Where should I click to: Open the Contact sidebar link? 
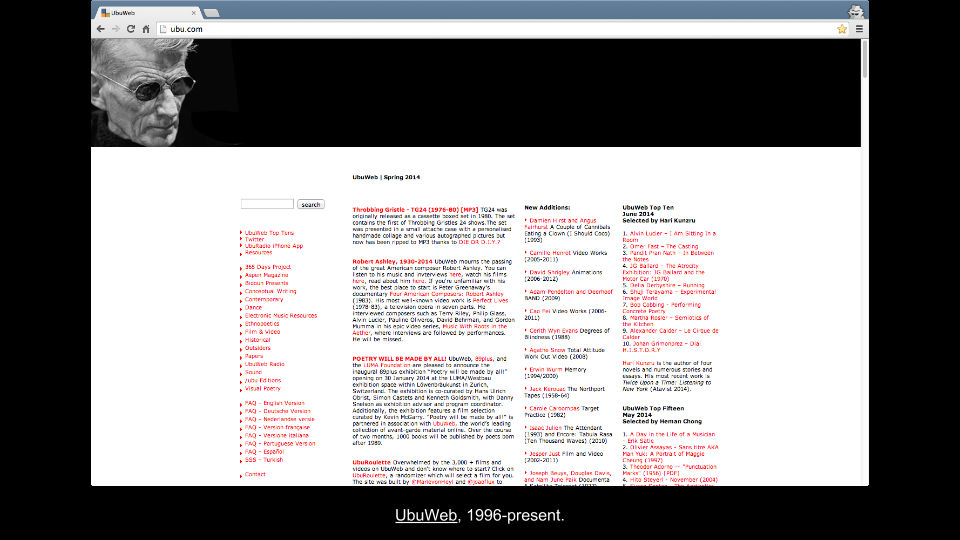click(255, 474)
